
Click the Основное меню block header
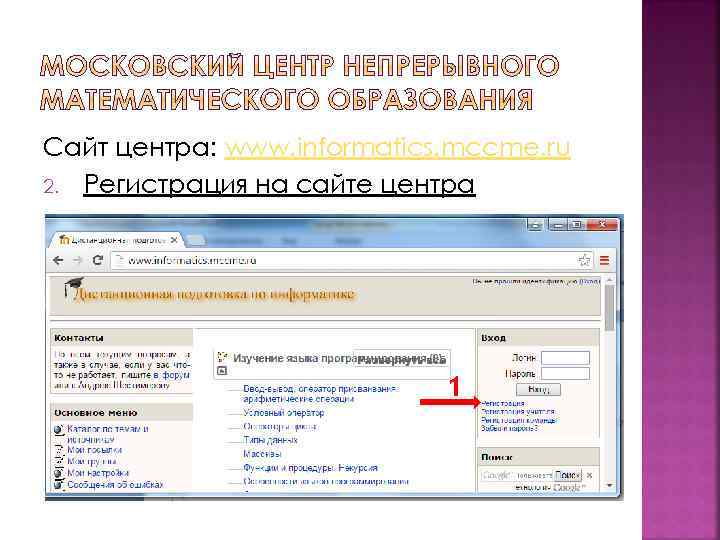[x=121, y=413]
